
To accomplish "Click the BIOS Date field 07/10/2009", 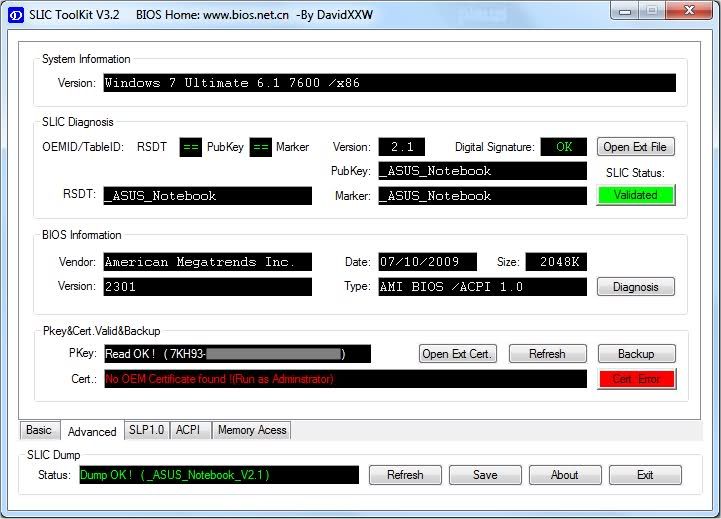I will coord(428,262).
